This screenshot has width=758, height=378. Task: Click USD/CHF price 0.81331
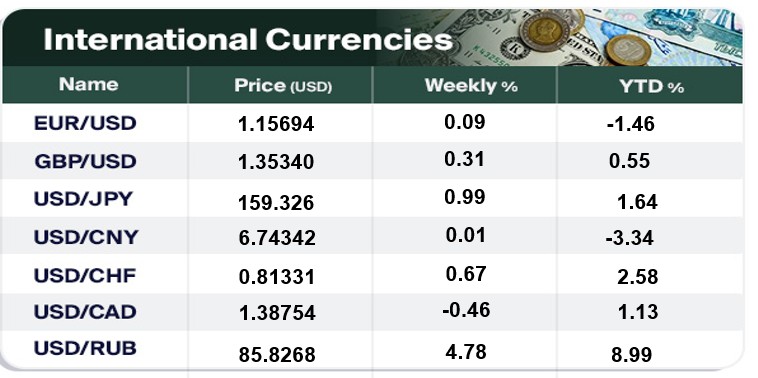pos(277,277)
